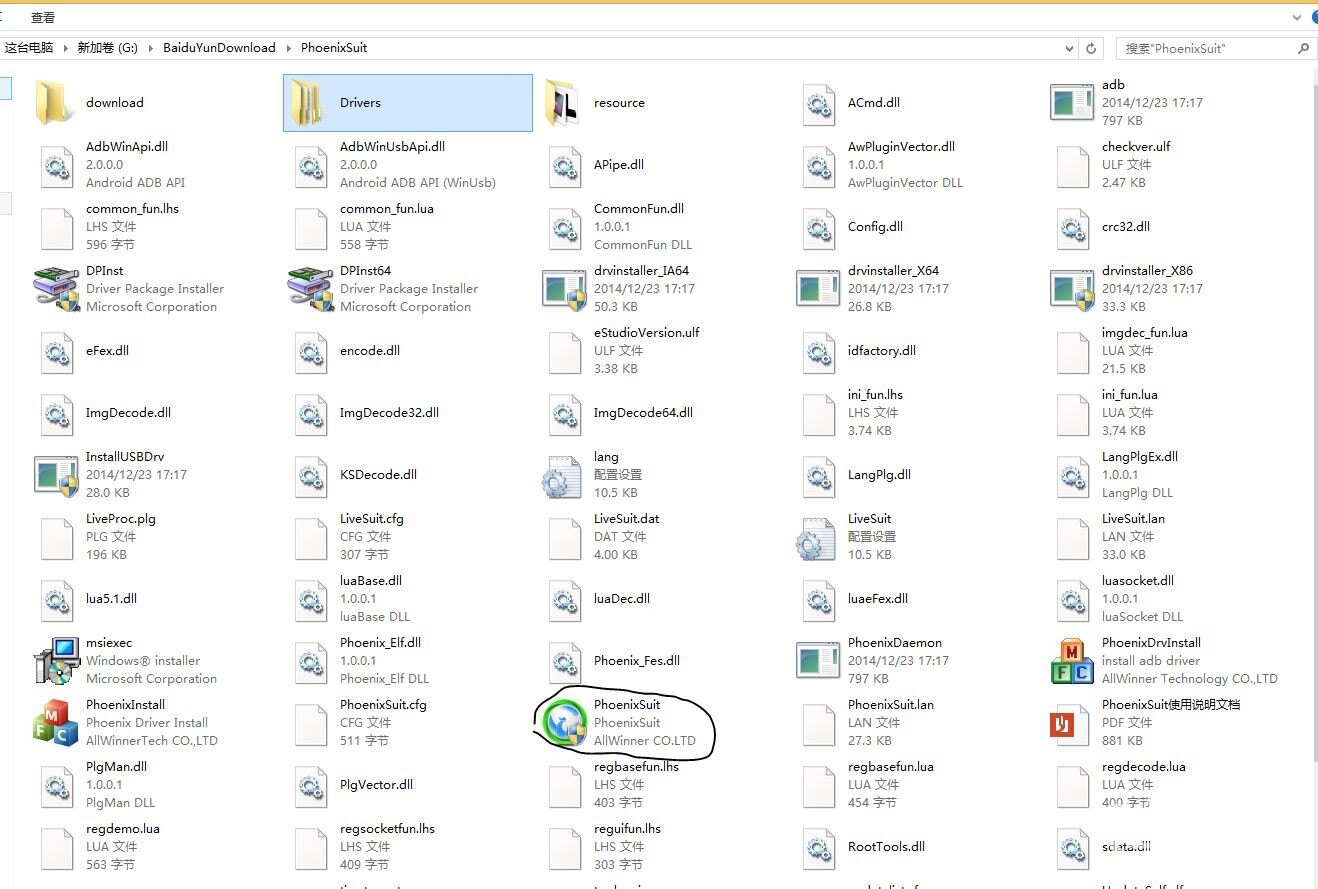Select the download folder icon
This screenshot has height=889, width=1318.
tap(56, 102)
